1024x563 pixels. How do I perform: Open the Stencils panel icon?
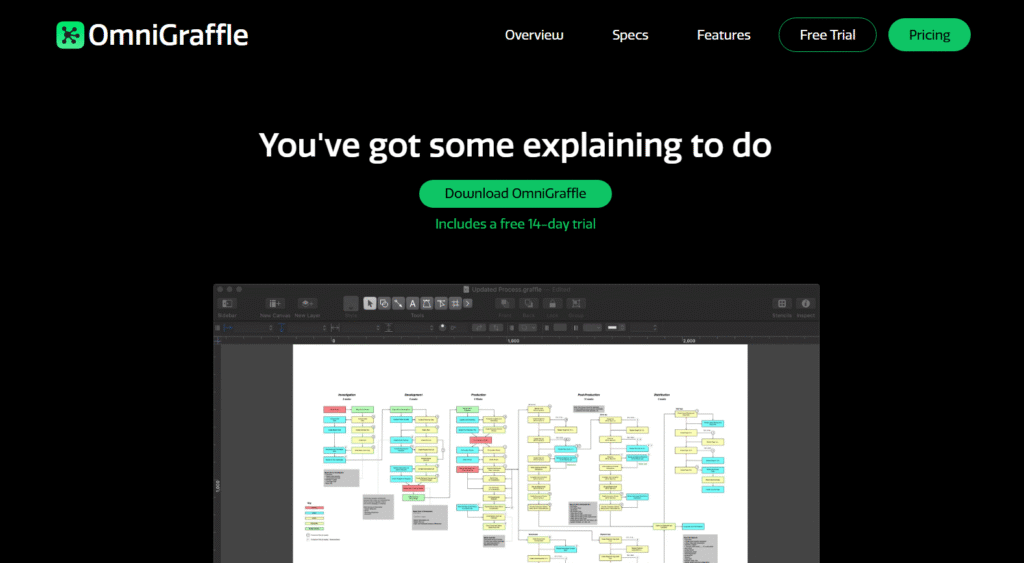pos(782,303)
